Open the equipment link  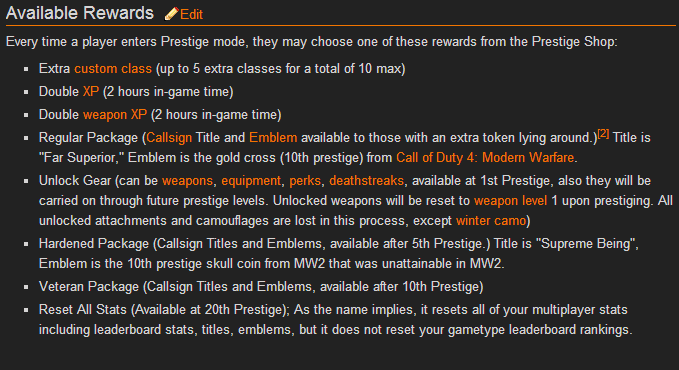pos(251,180)
